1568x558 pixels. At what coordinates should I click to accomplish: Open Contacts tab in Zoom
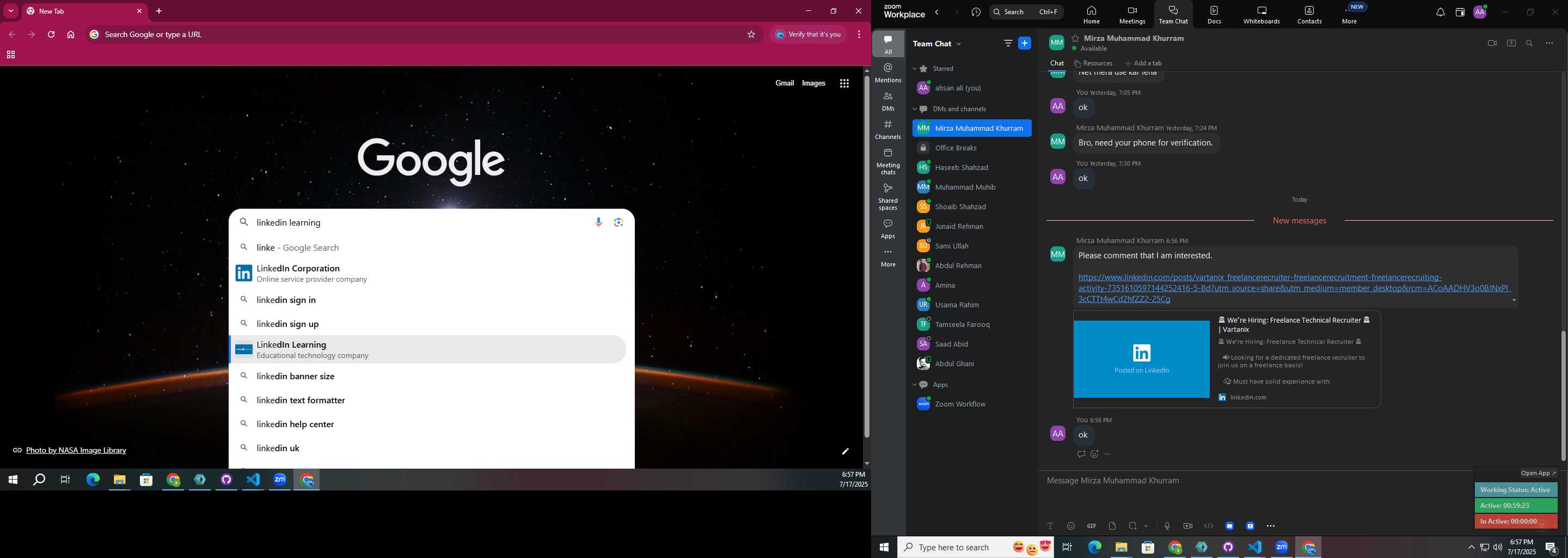point(1309,15)
